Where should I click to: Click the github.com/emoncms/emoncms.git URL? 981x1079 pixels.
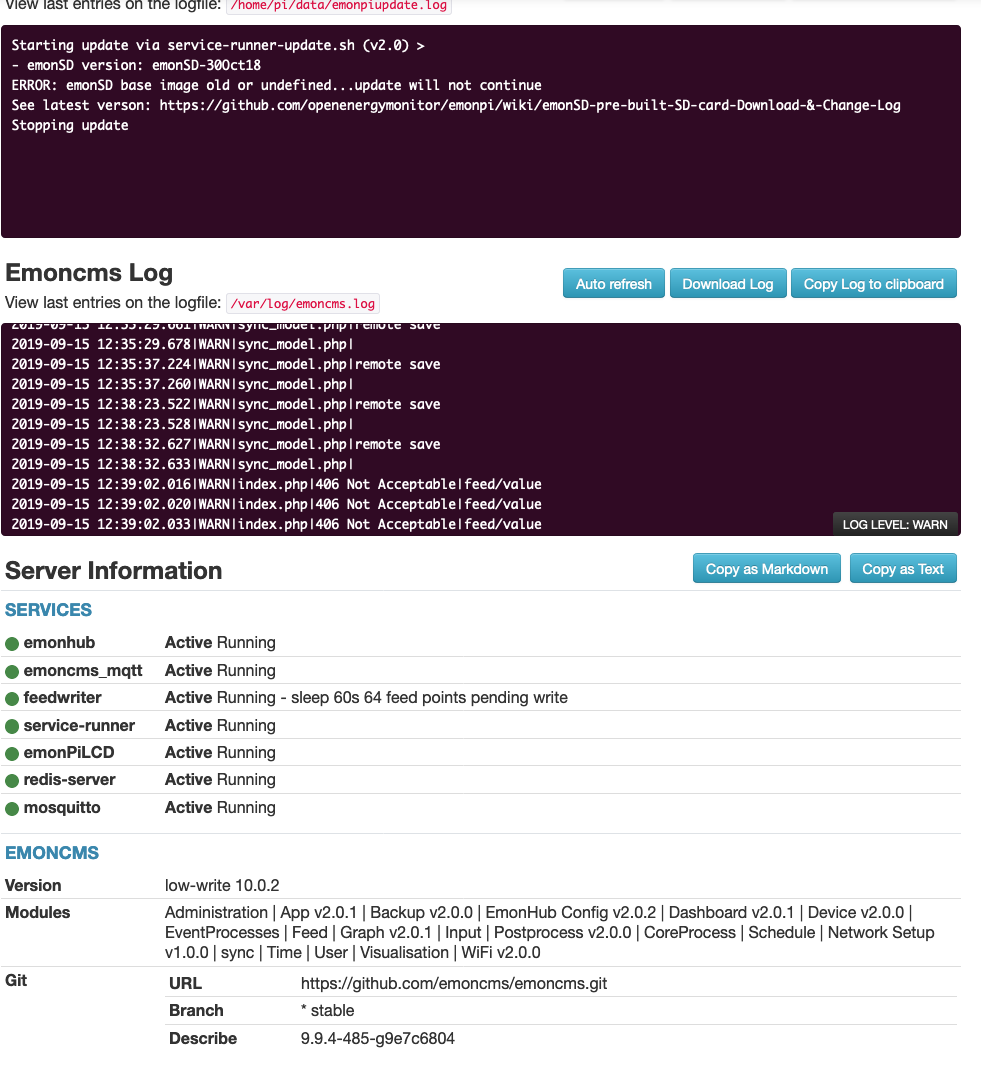(454, 983)
